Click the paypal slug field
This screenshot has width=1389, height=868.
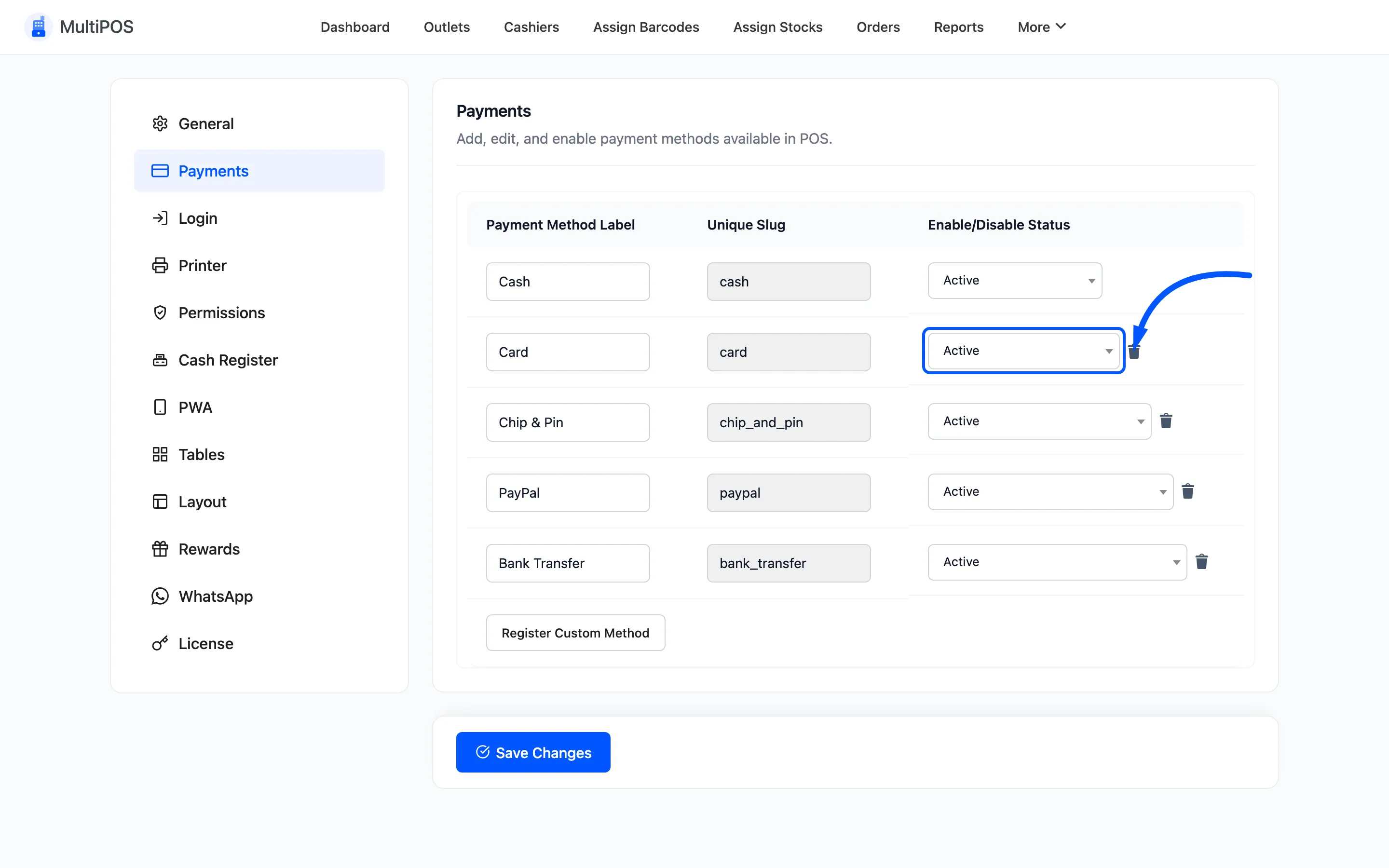789,492
